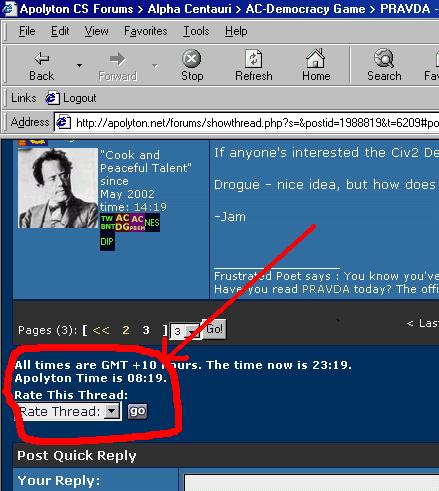Click the post time 14:19
The image size is (439, 491).
[x=150, y=207]
